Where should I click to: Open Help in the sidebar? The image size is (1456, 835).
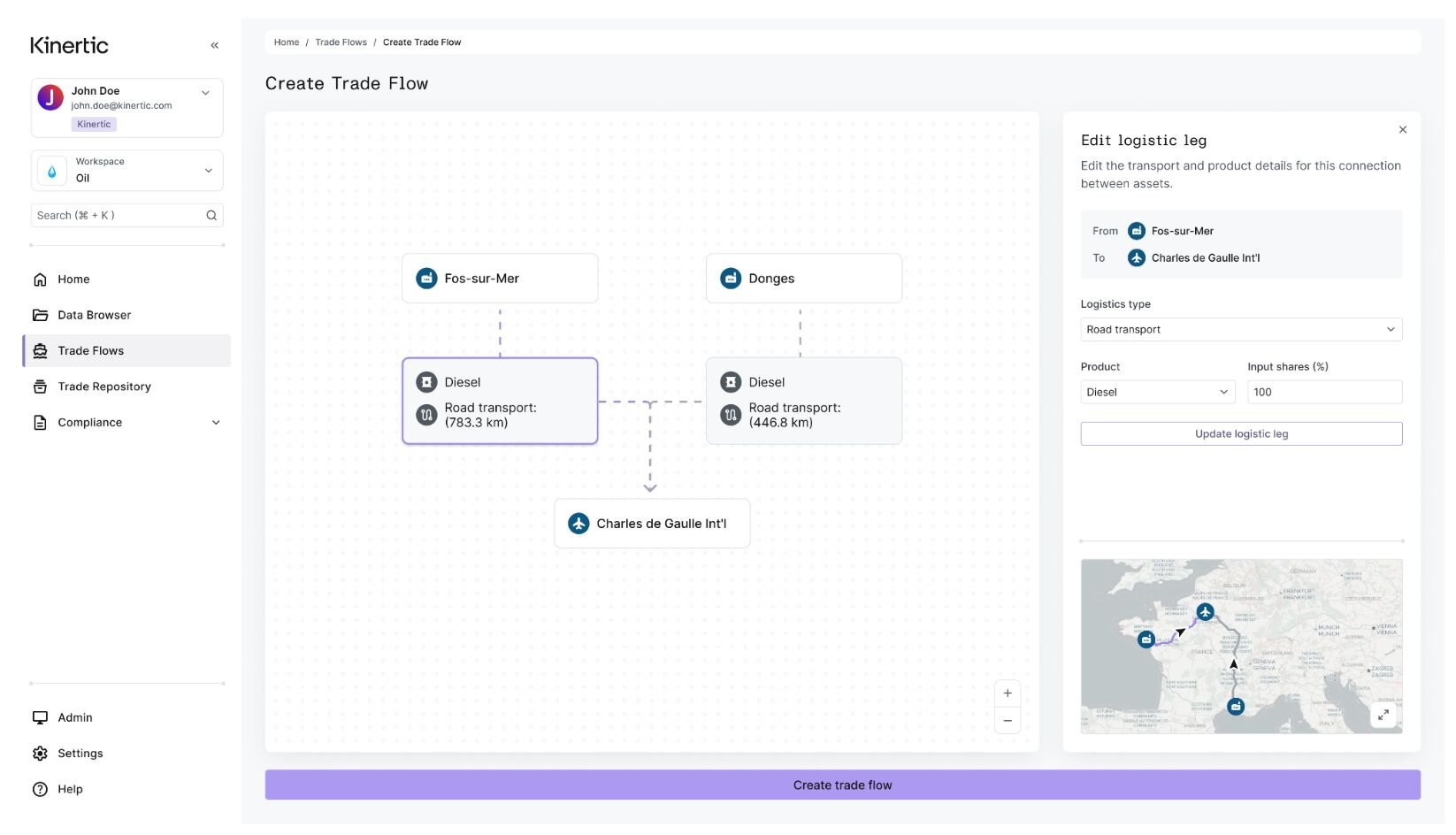pos(126,789)
